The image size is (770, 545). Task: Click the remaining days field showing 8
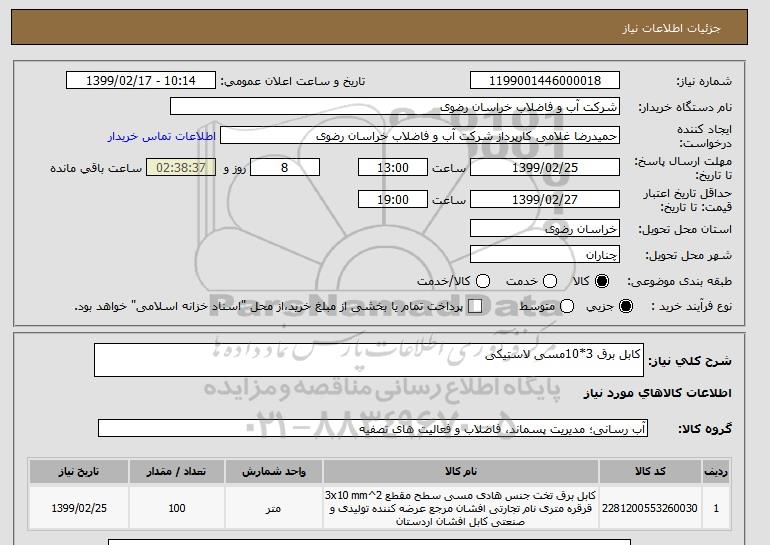285,167
